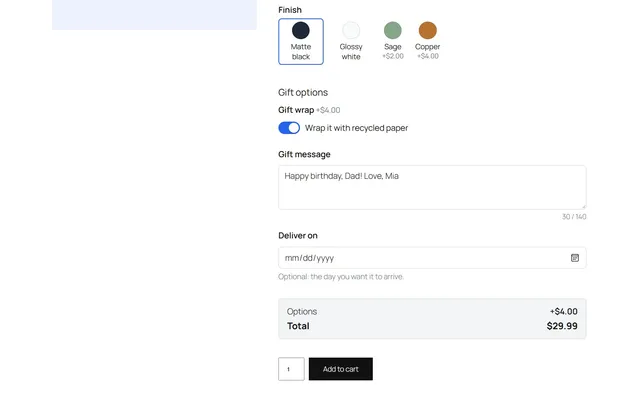Image resolution: width=640 pixels, height=400 pixels.
Task: Click the 'Deliver on' label
Action: pyautogui.click(x=298, y=236)
